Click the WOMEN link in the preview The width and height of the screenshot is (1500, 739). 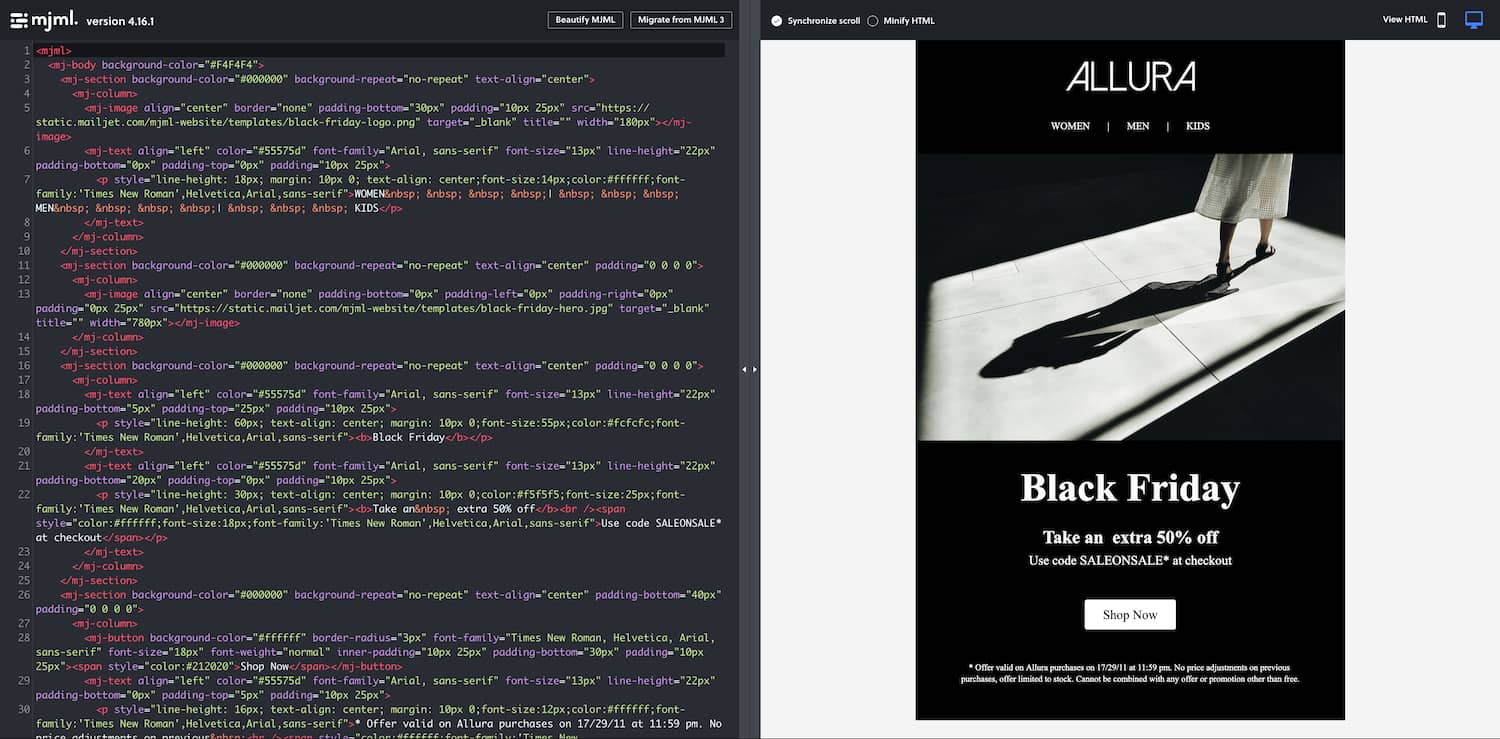1070,126
